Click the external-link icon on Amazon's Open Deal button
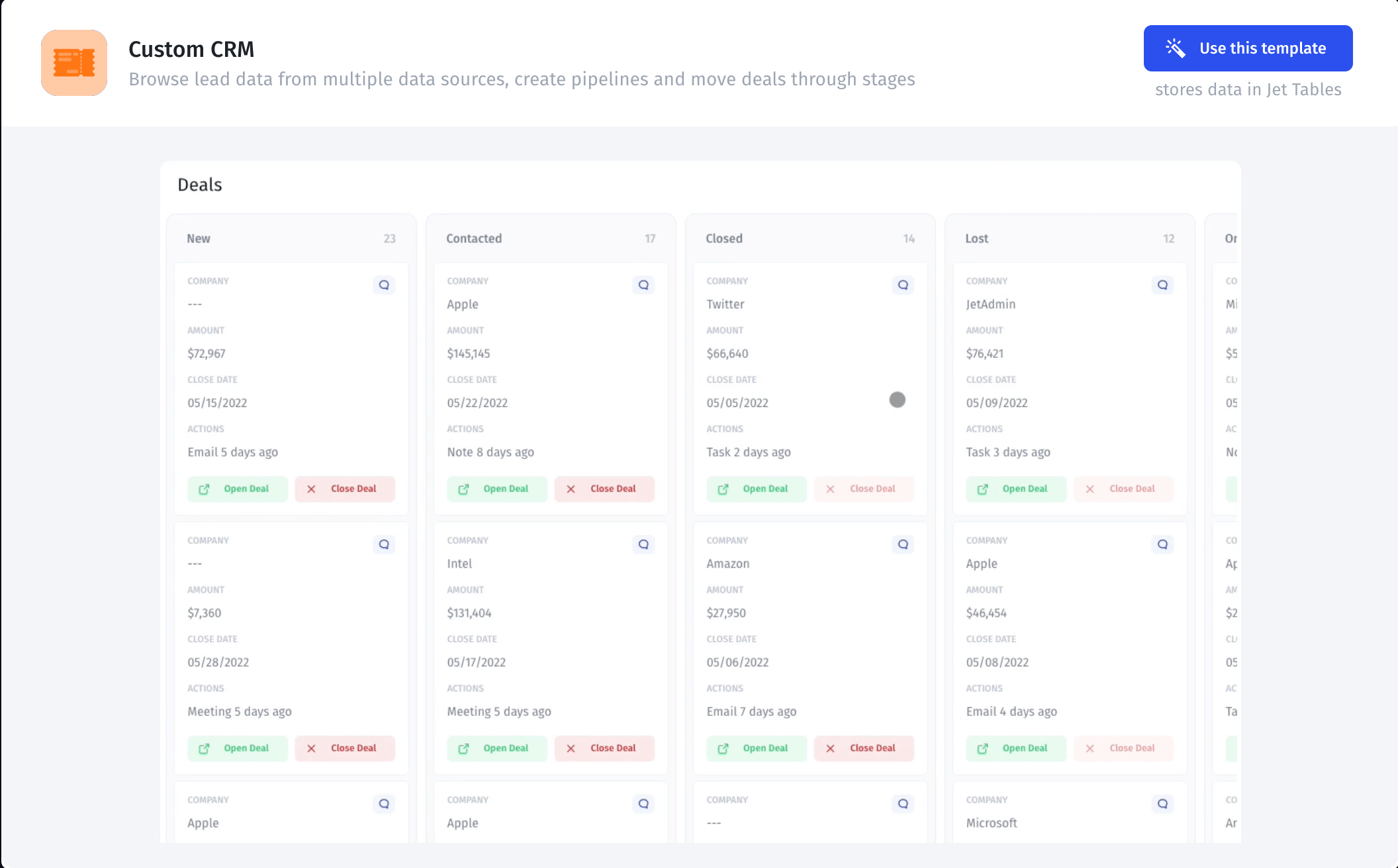This screenshot has height=868, width=1398. [x=722, y=748]
